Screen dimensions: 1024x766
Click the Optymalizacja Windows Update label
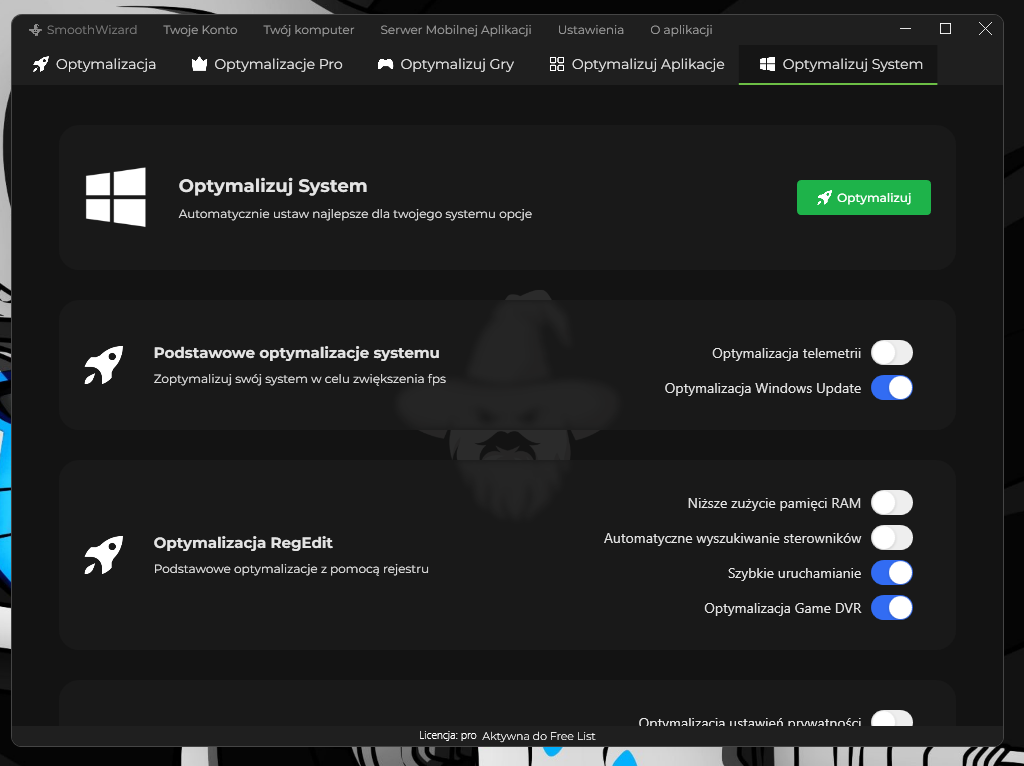[x=763, y=389]
